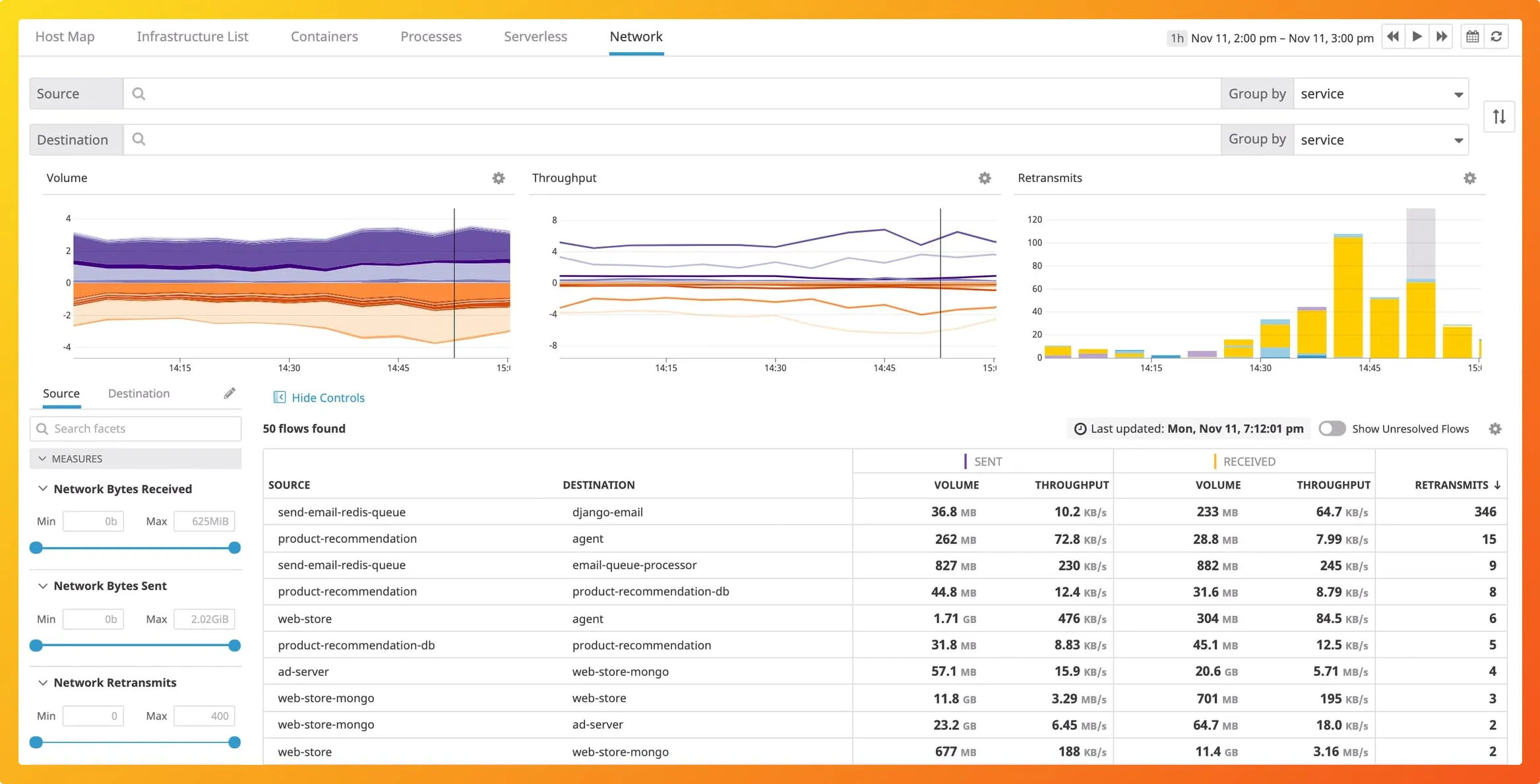Click the 346 retransmits value
This screenshot has height=784, width=1540.
pos(1485,512)
